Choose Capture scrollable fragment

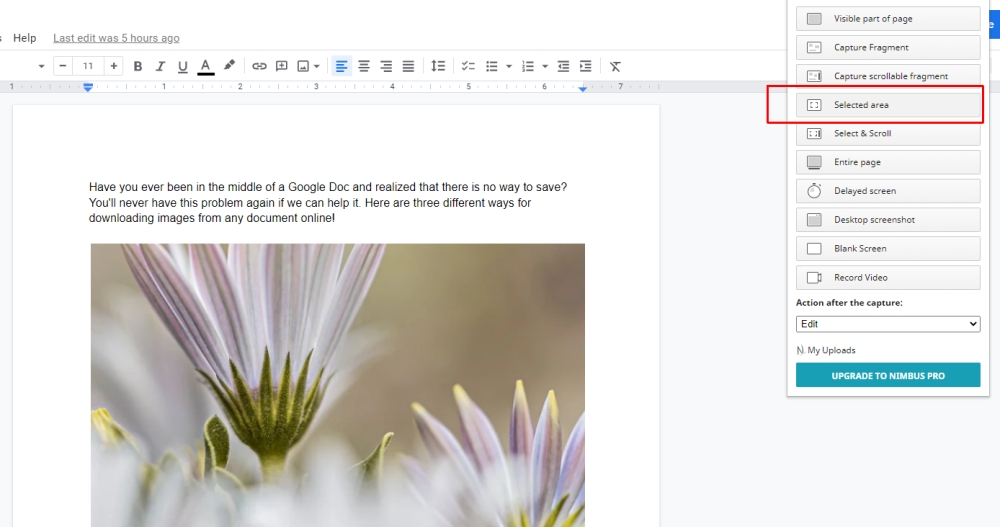point(888,76)
